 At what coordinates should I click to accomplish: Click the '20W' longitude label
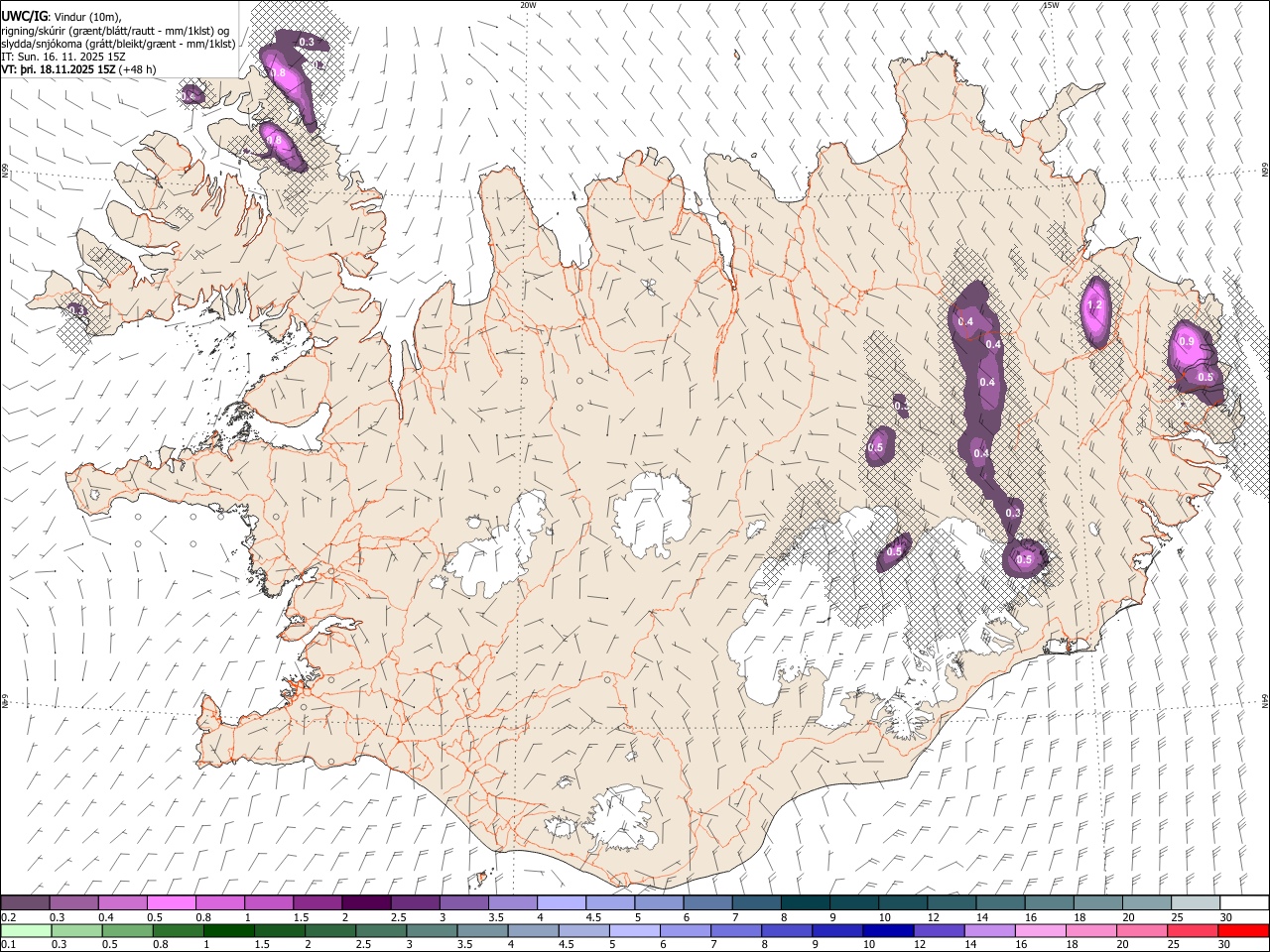coord(528,5)
